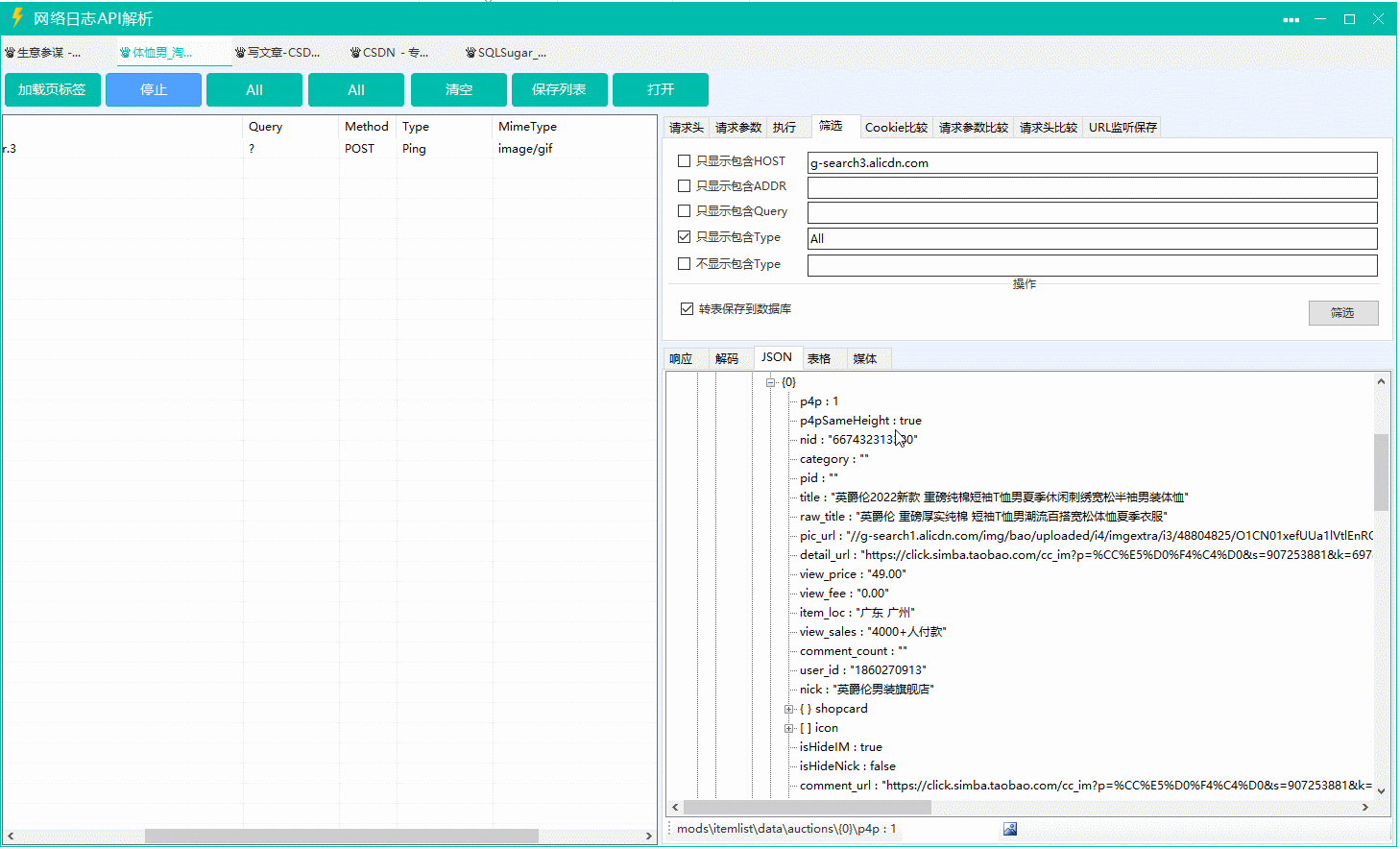Click the image icon in status bar

[1010, 829]
